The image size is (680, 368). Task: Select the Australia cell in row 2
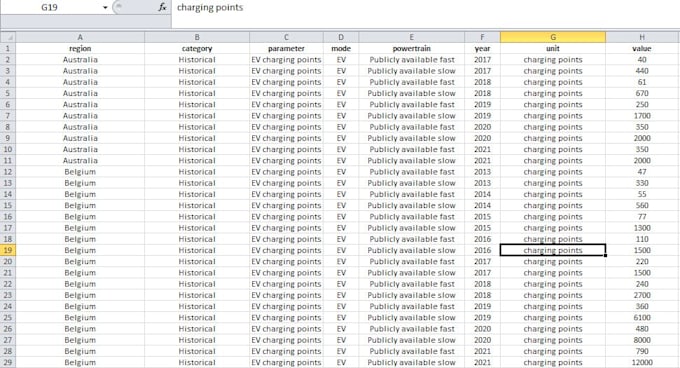tap(80, 60)
